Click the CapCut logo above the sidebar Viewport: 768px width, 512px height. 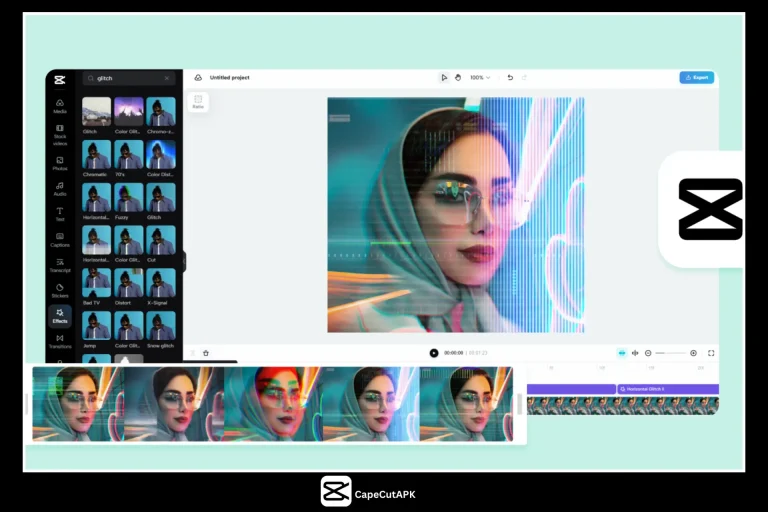[x=60, y=80]
